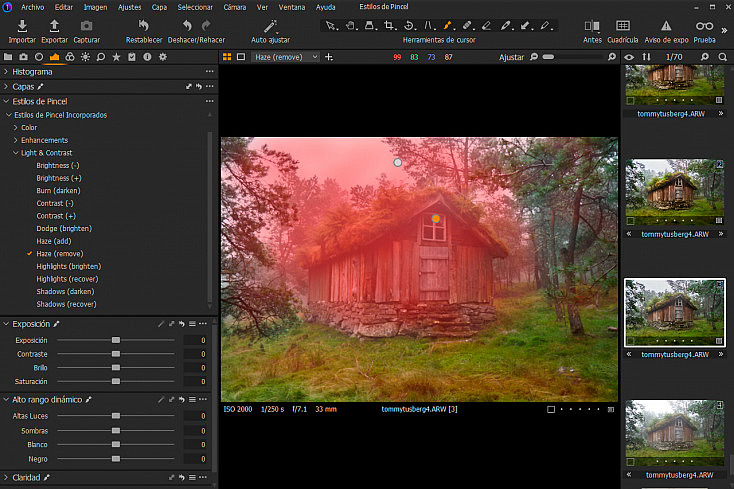This screenshot has height=489, width=734.
Task: Open the info (i) tool tab
Action: pyautogui.click(x=147, y=57)
